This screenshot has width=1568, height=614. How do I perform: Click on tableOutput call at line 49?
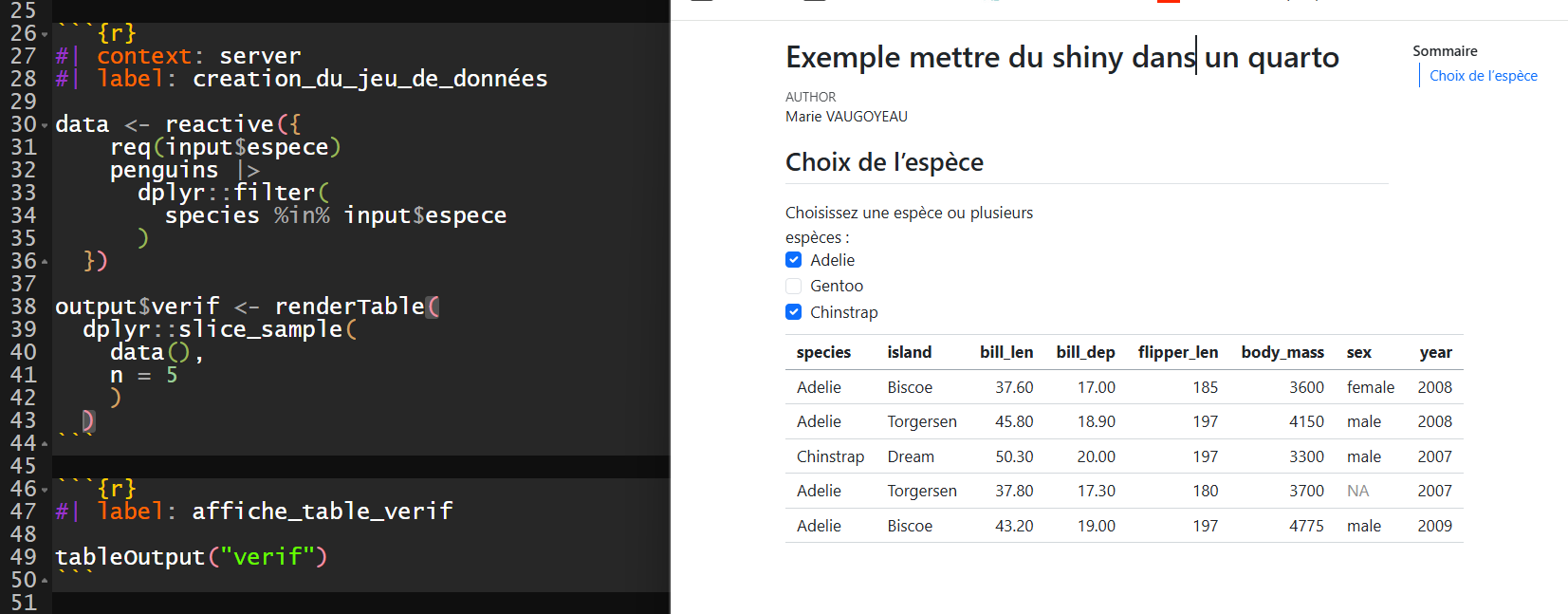point(130,557)
